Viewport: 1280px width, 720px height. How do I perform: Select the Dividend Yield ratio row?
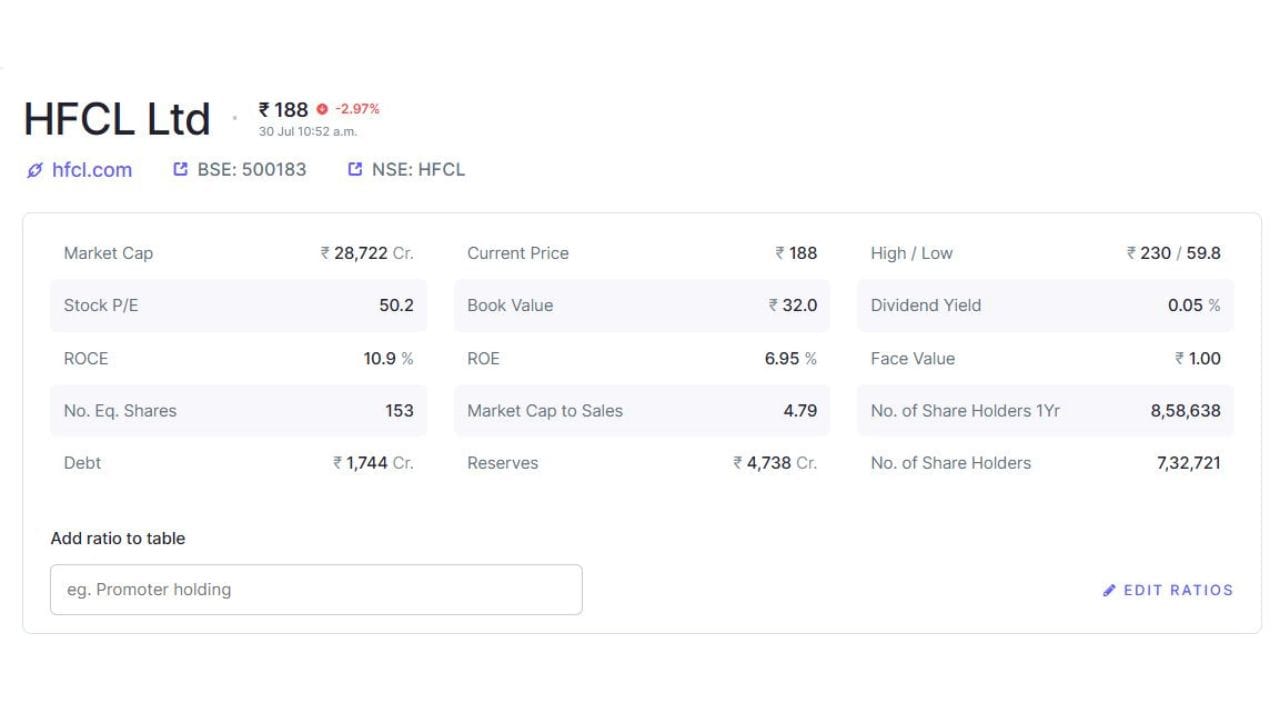pos(1045,305)
